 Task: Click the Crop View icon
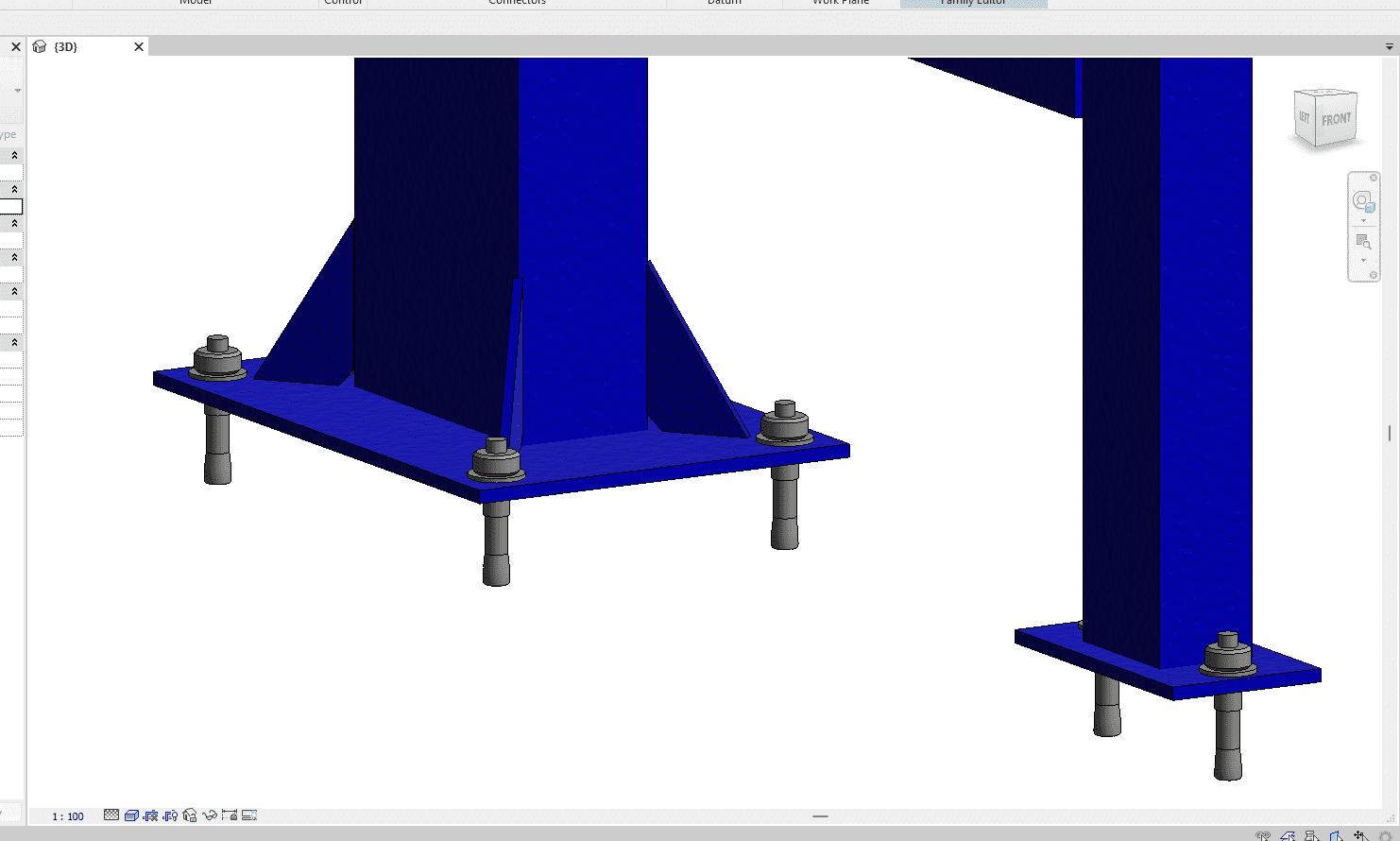(151, 815)
